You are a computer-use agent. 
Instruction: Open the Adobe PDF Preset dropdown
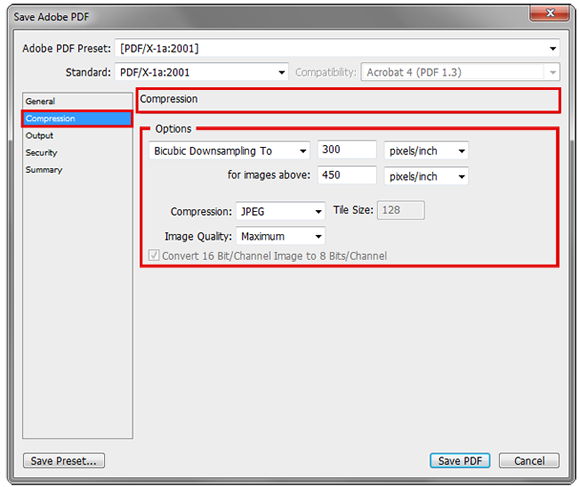(x=337, y=48)
